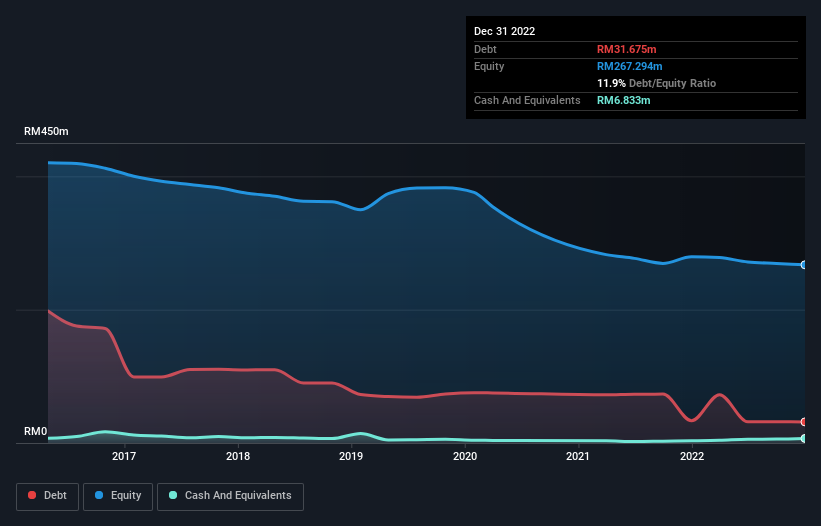Screen dimensions: 821x526
Task: Click the RM267.294m equity value
Action: (629, 66)
